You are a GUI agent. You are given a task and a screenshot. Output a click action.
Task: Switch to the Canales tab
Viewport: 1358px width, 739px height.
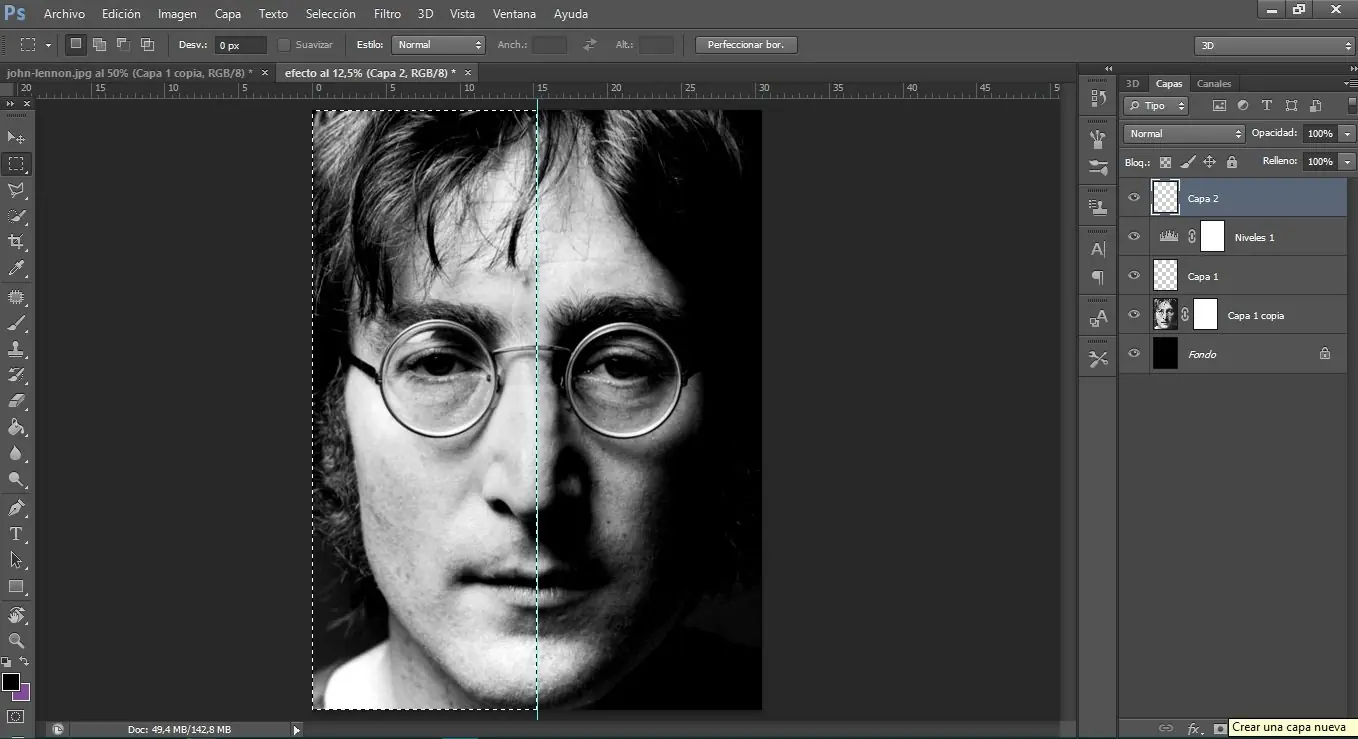pos(1213,83)
